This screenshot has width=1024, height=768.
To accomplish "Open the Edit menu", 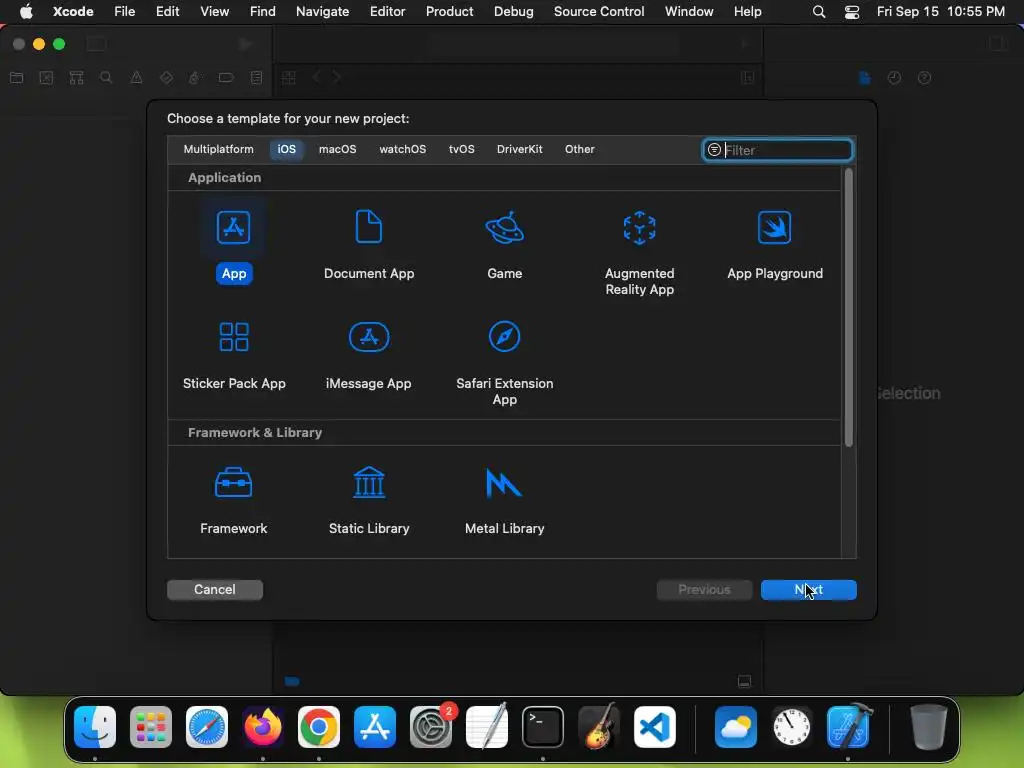I will coord(167,11).
